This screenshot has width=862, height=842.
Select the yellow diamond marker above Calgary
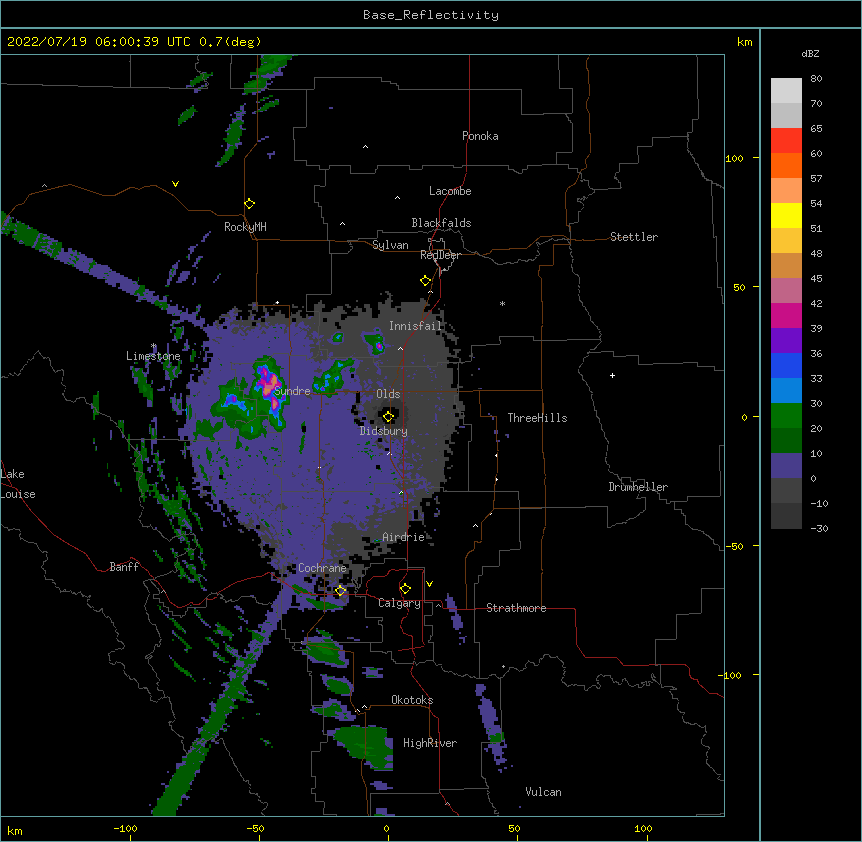[x=405, y=589]
